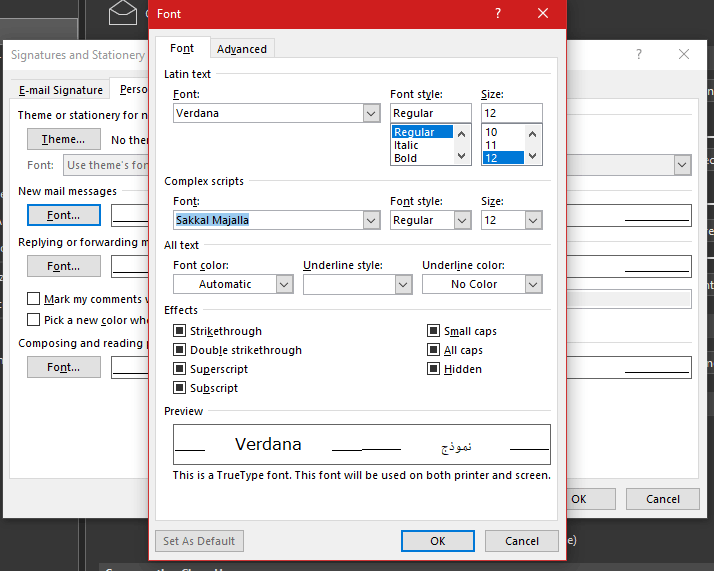
Task: Click the Size list down arrow
Action: click(532, 156)
